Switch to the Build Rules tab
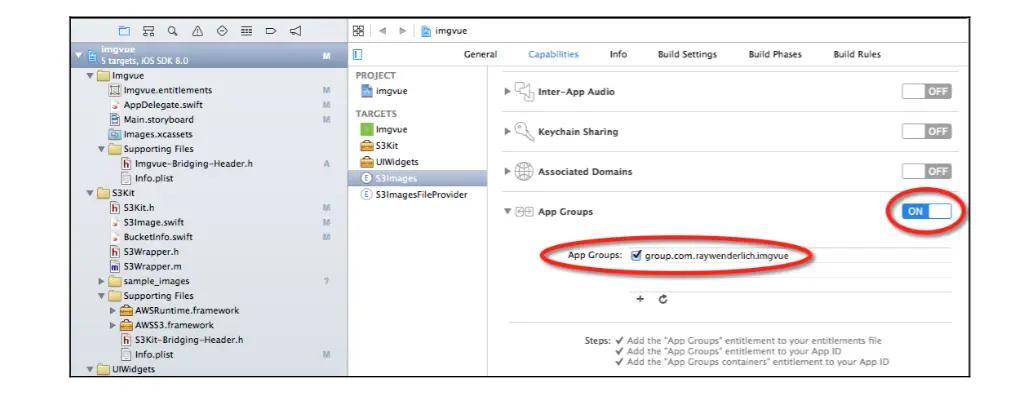Image resolution: width=1020 pixels, height=396 pixels. coord(857,55)
